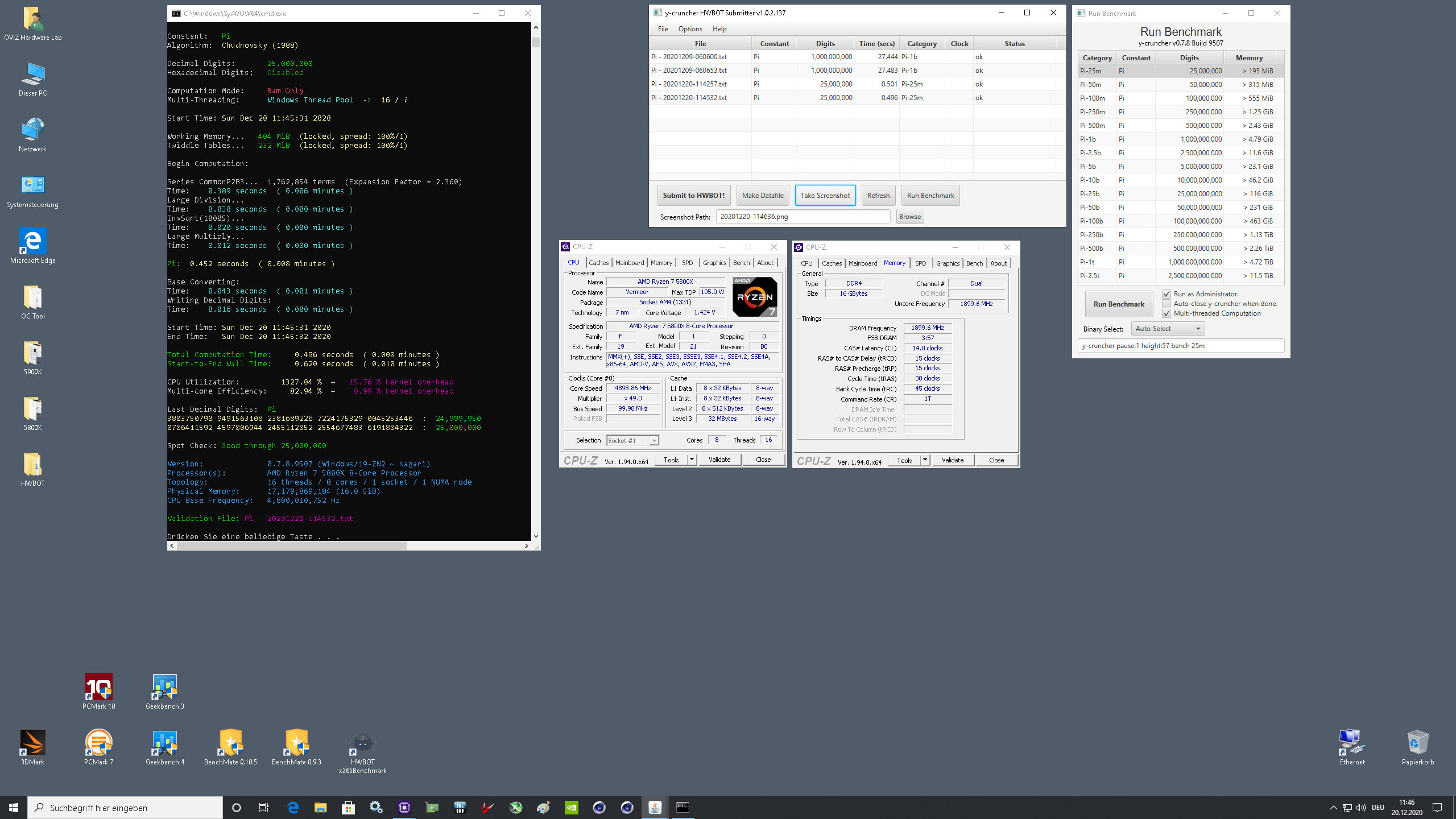Open Bench tab in left CPU-Z window
This screenshot has height=819, width=1456.
[741, 263]
